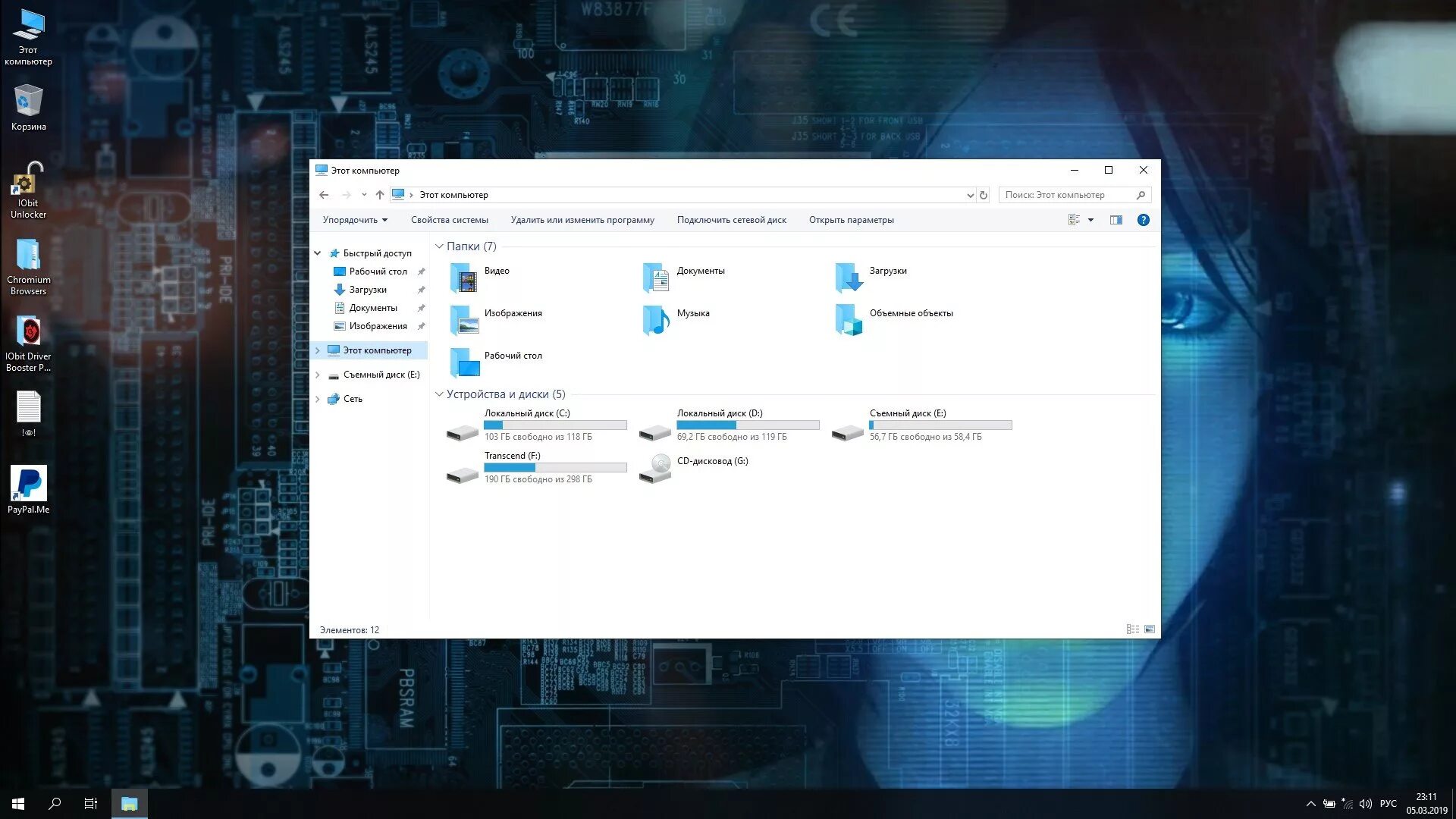Image resolution: width=1456 pixels, height=819 pixels.
Task: Open the Видео folder
Action: pyautogui.click(x=497, y=271)
